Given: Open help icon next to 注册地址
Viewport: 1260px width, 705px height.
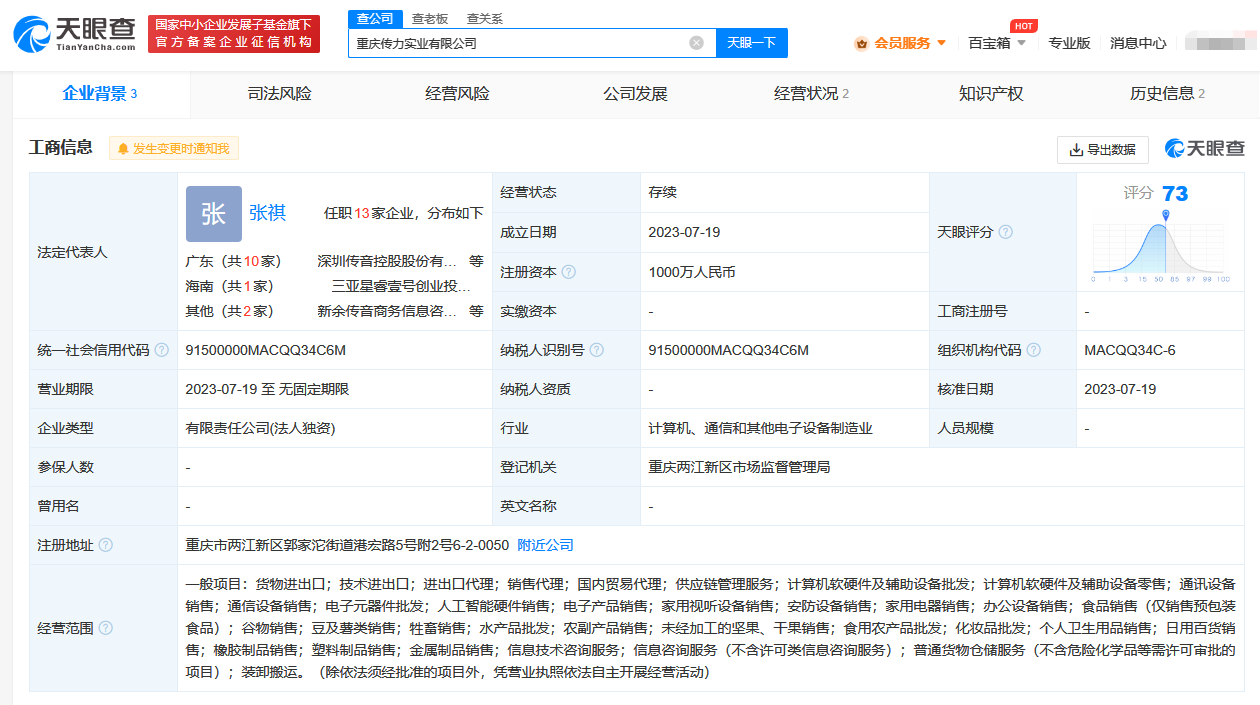Looking at the screenshot, I should (x=105, y=545).
